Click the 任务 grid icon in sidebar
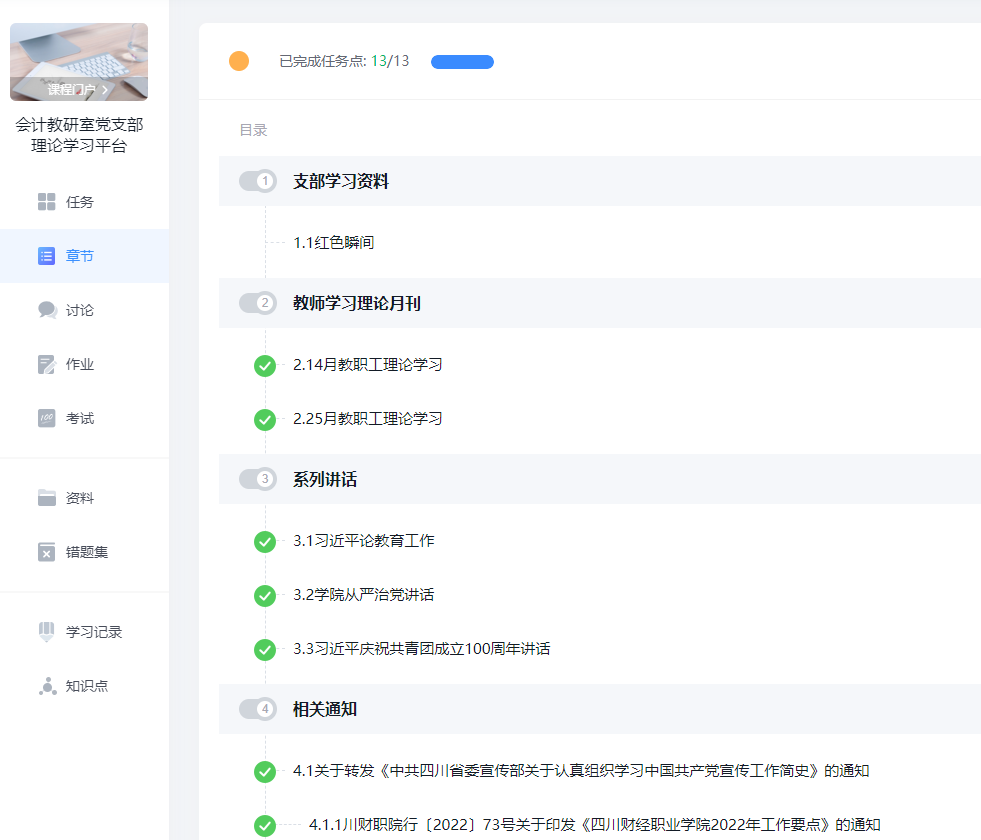The width and height of the screenshot is (981, 840). (47, 202)
